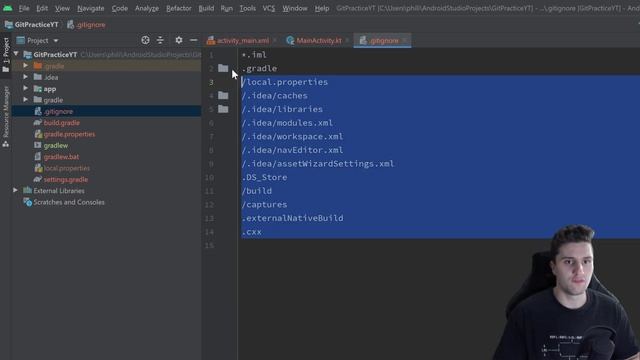
Task: Click the '.gradle' line in editor
Action: pyautogui.click(x=259, y=69)
